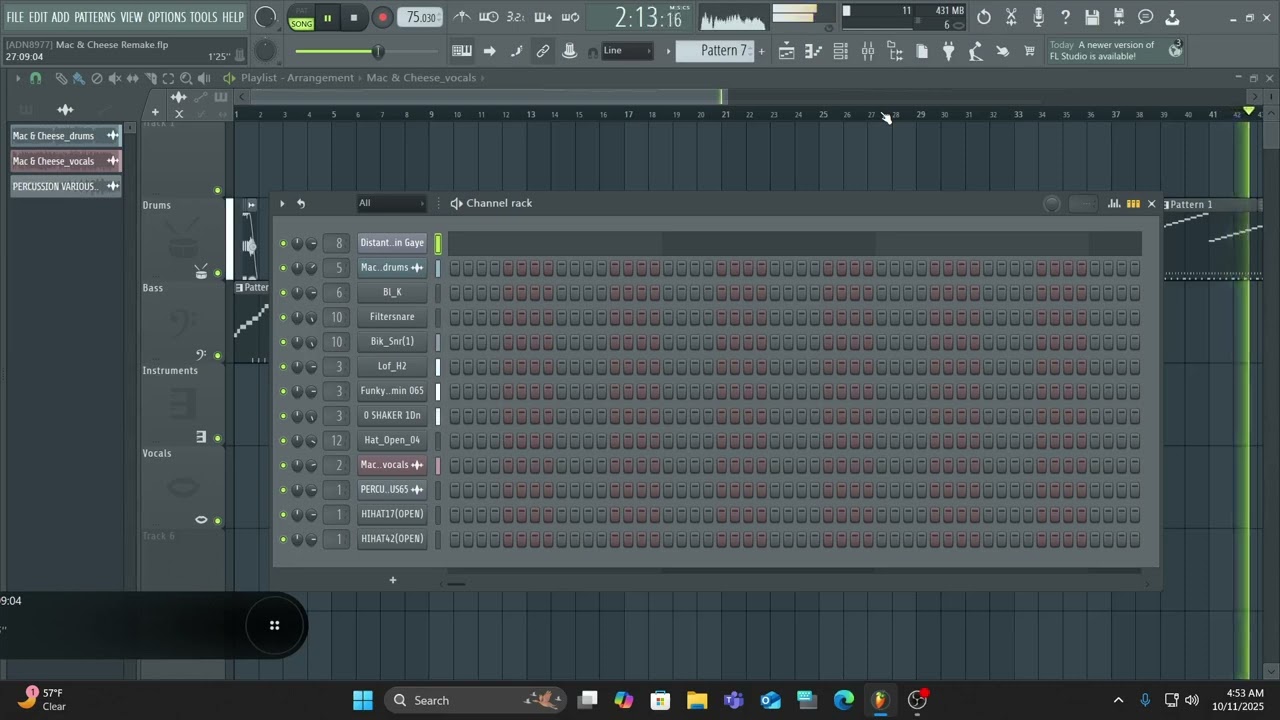Stop playback with the stop button
Image resolution: width=1280 pixels, height=720 pixels.
click(354, 18)
